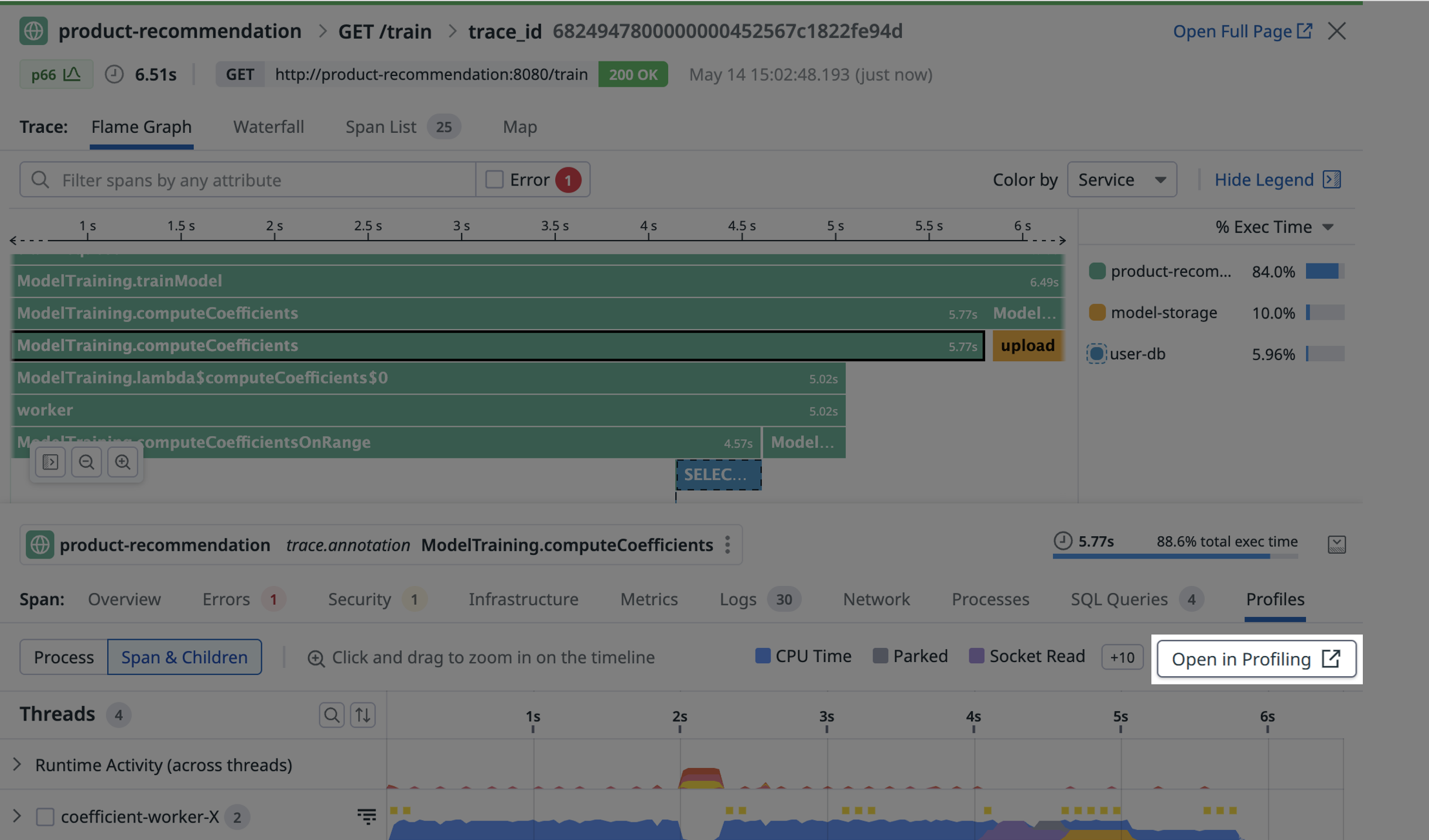Click the model-storage orange legend swatch
Image resolution: width=1429 pixels, height=840 pixels.
tap(1097, 313)
